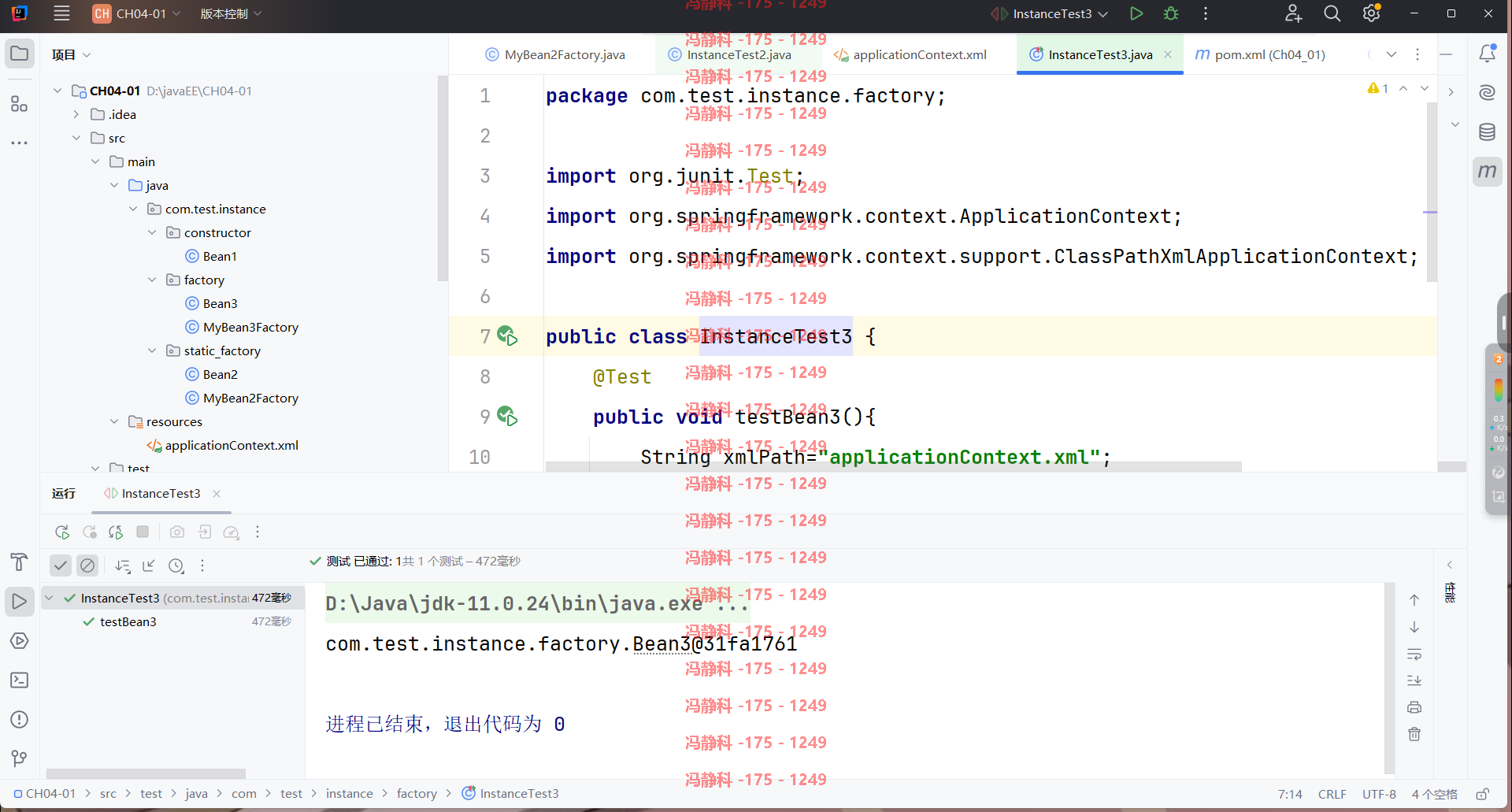The width and height of the screenshot is (1512, 812).
Task: Open the more actions menu in title bar
Action: coord(1205,13)
